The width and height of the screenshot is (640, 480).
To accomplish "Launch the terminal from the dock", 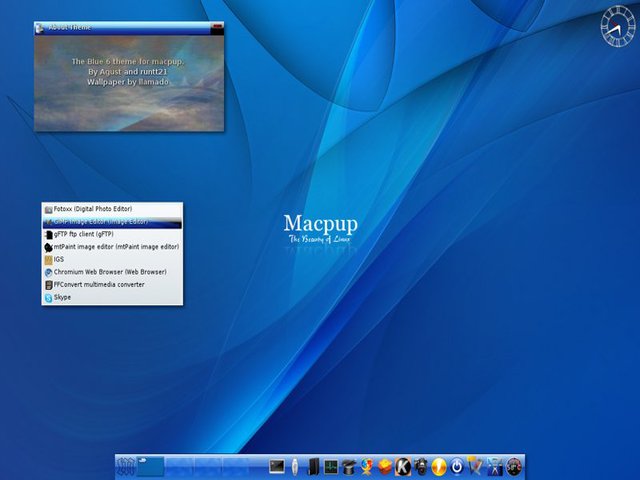I will tap(277, 466).
